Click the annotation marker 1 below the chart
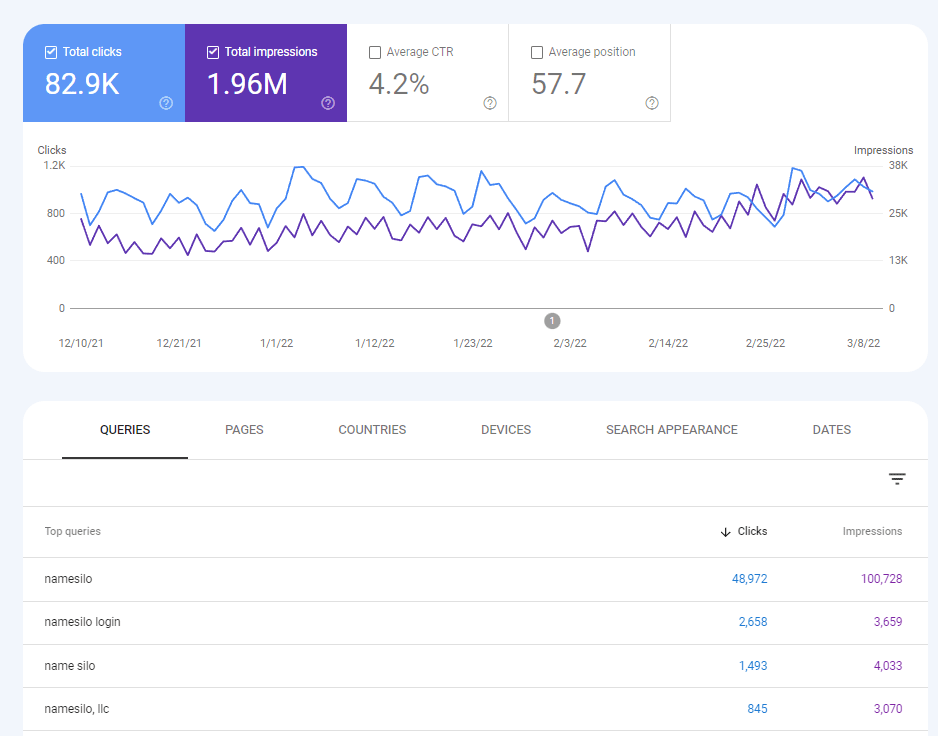Image resolution: width=938 pixels, height=736 pixels. coord(551,321)
